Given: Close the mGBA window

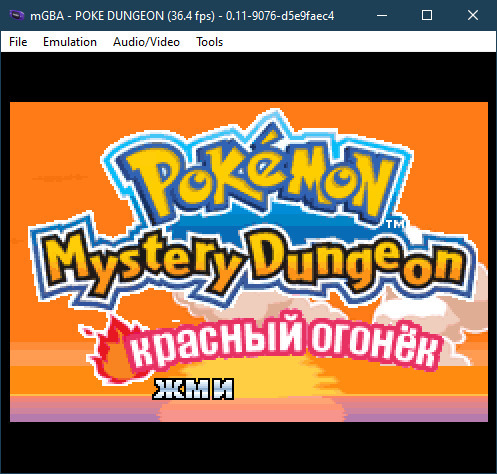Looking at the screenshot, I should click(x=473, y=15).
